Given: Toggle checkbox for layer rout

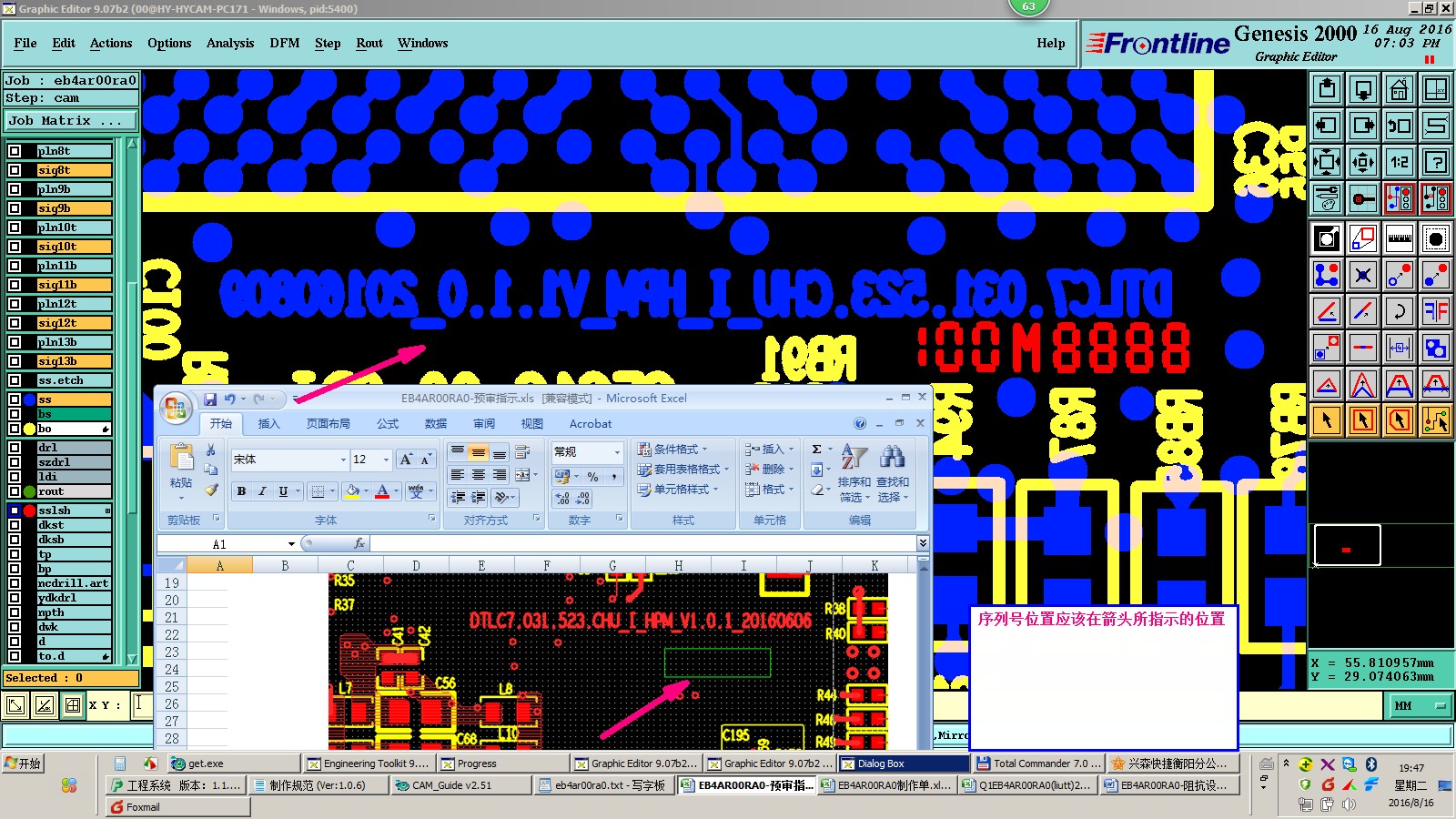Looking at the screenshot, I should tap(15, 491).
